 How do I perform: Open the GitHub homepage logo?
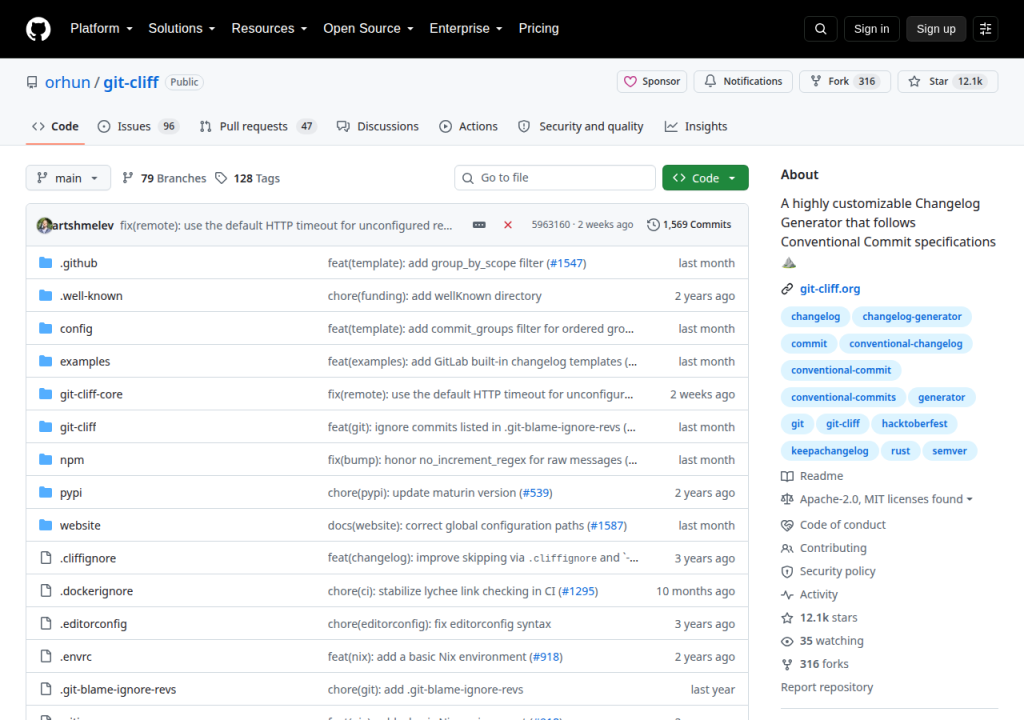coord(38,29)
